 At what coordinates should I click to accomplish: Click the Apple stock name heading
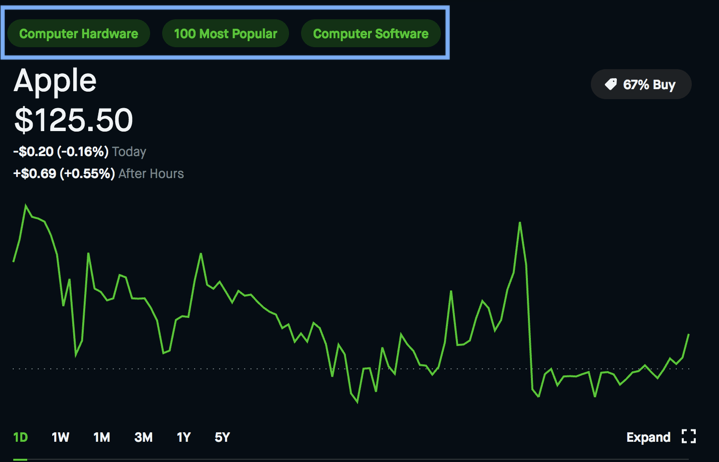click(x=55, y=81)
